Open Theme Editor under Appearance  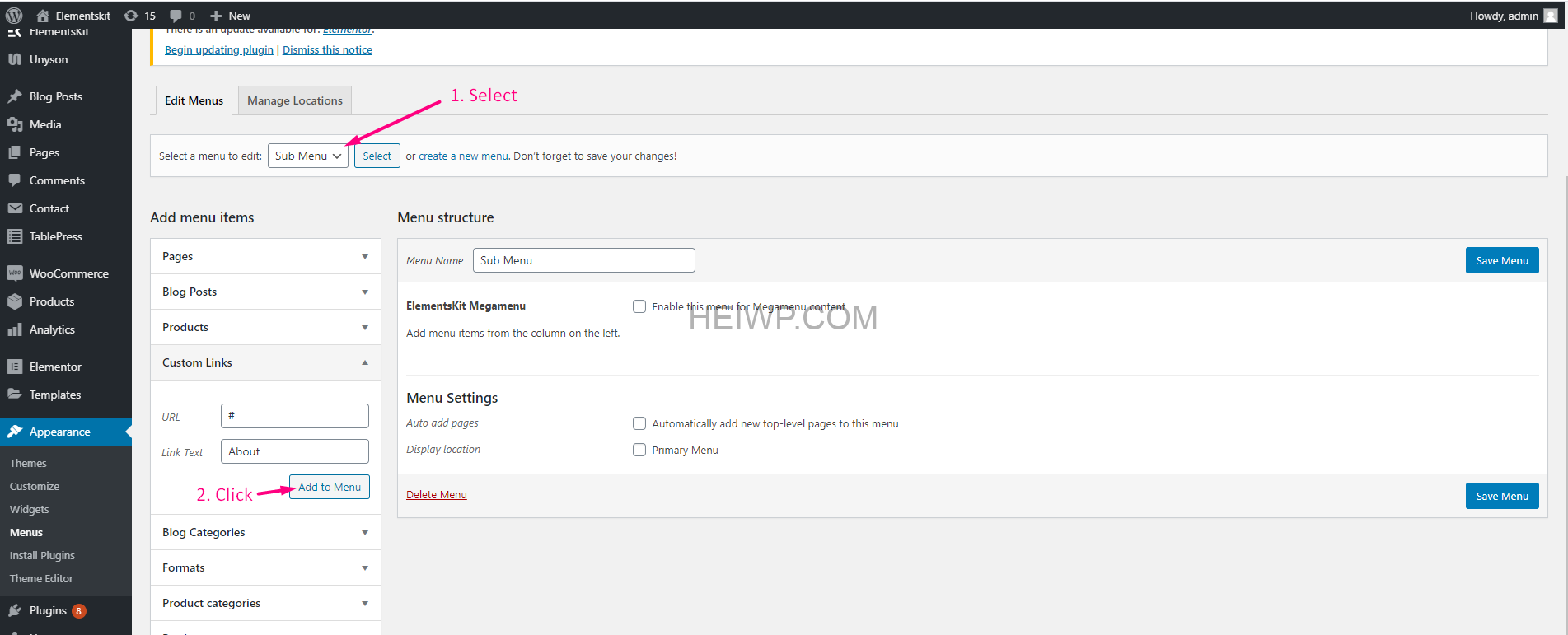click(41, 578)
